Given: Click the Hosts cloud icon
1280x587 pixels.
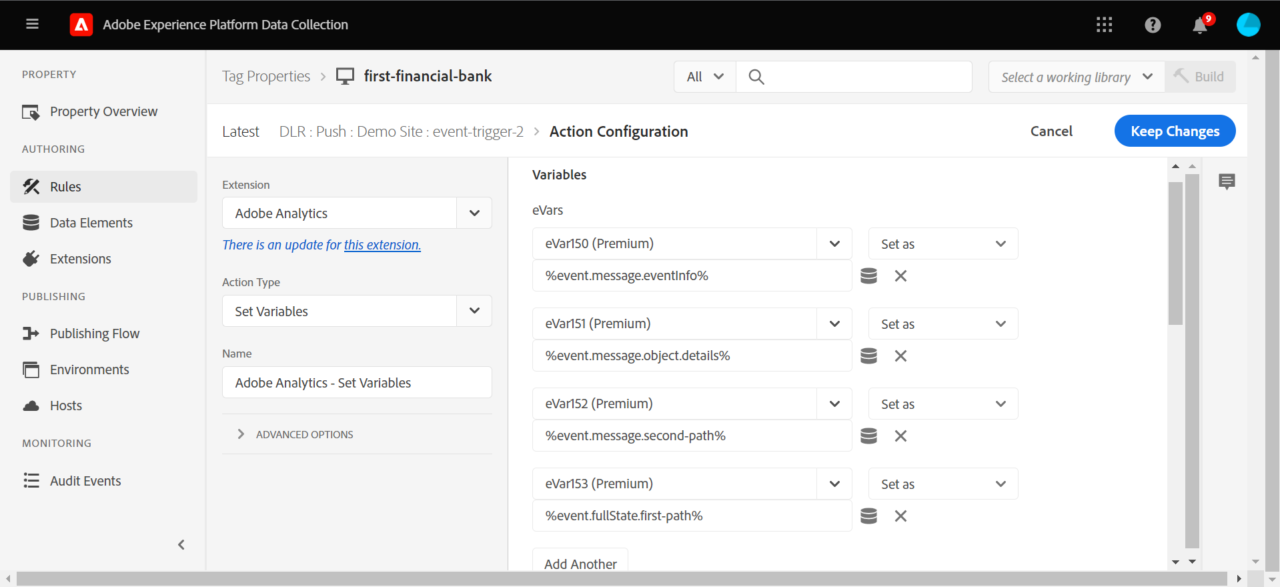Looking at the screenshot, I should (31, 406).
